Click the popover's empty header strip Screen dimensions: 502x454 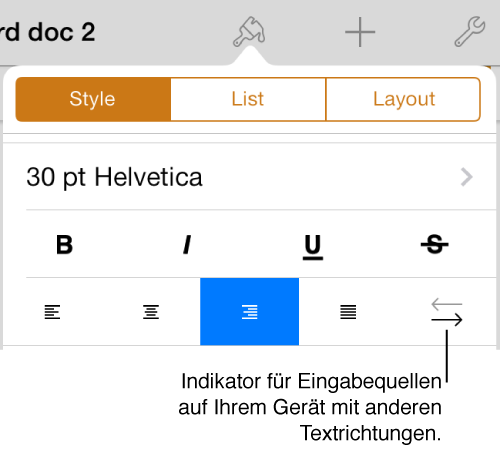(249, 138)
